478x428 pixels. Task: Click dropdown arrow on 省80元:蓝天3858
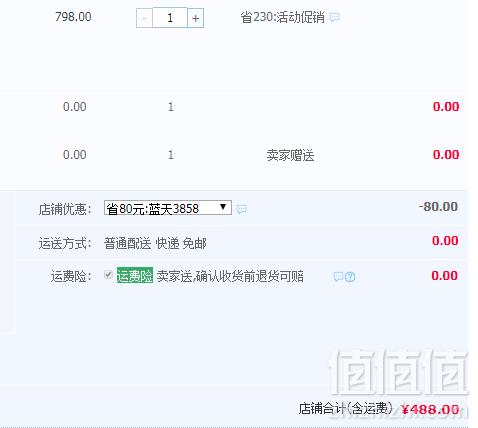[x=223, y=207]
